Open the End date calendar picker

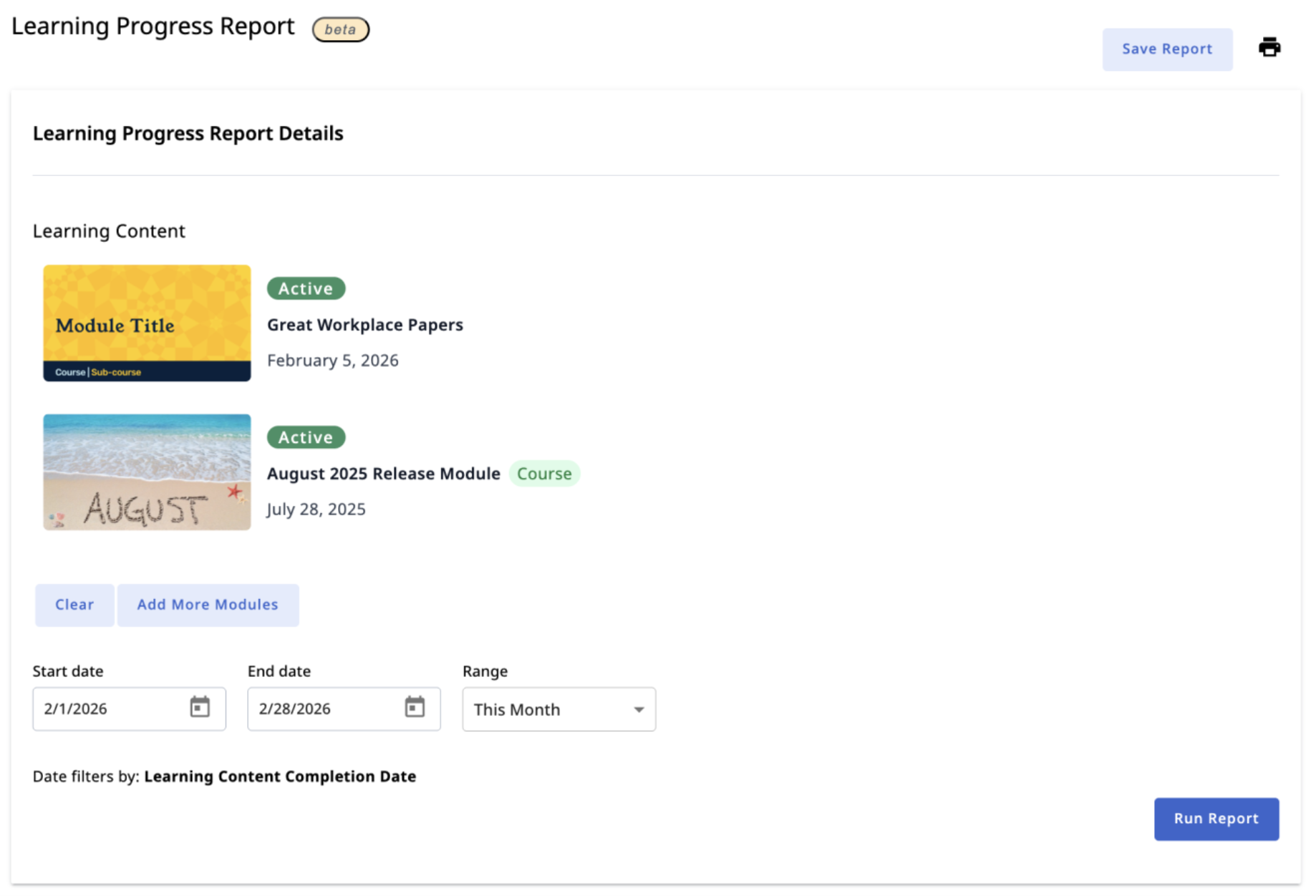415,707
